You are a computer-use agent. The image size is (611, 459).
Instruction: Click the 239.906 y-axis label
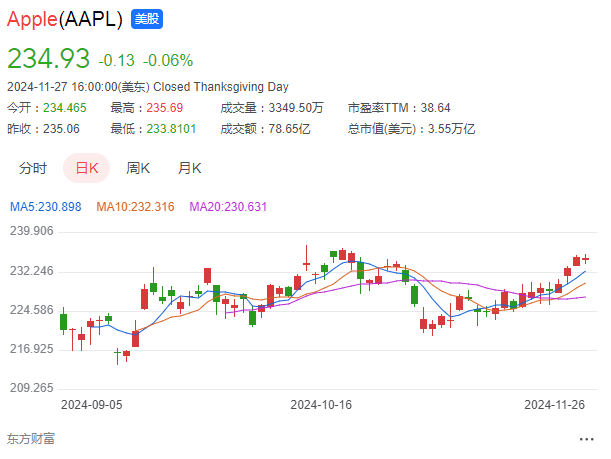pos(32,231)
